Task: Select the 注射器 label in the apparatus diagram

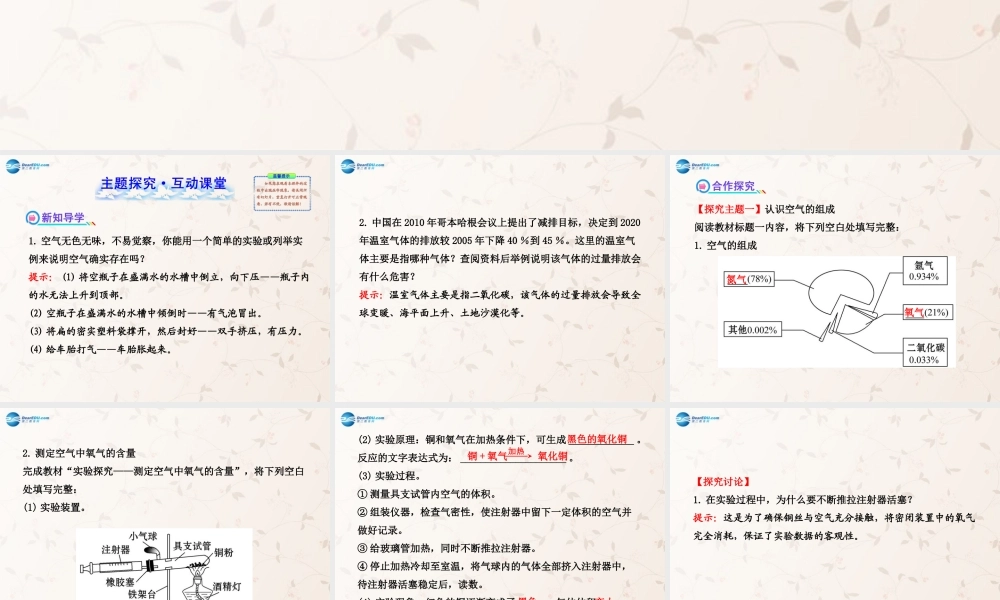Action: [115, 550]
